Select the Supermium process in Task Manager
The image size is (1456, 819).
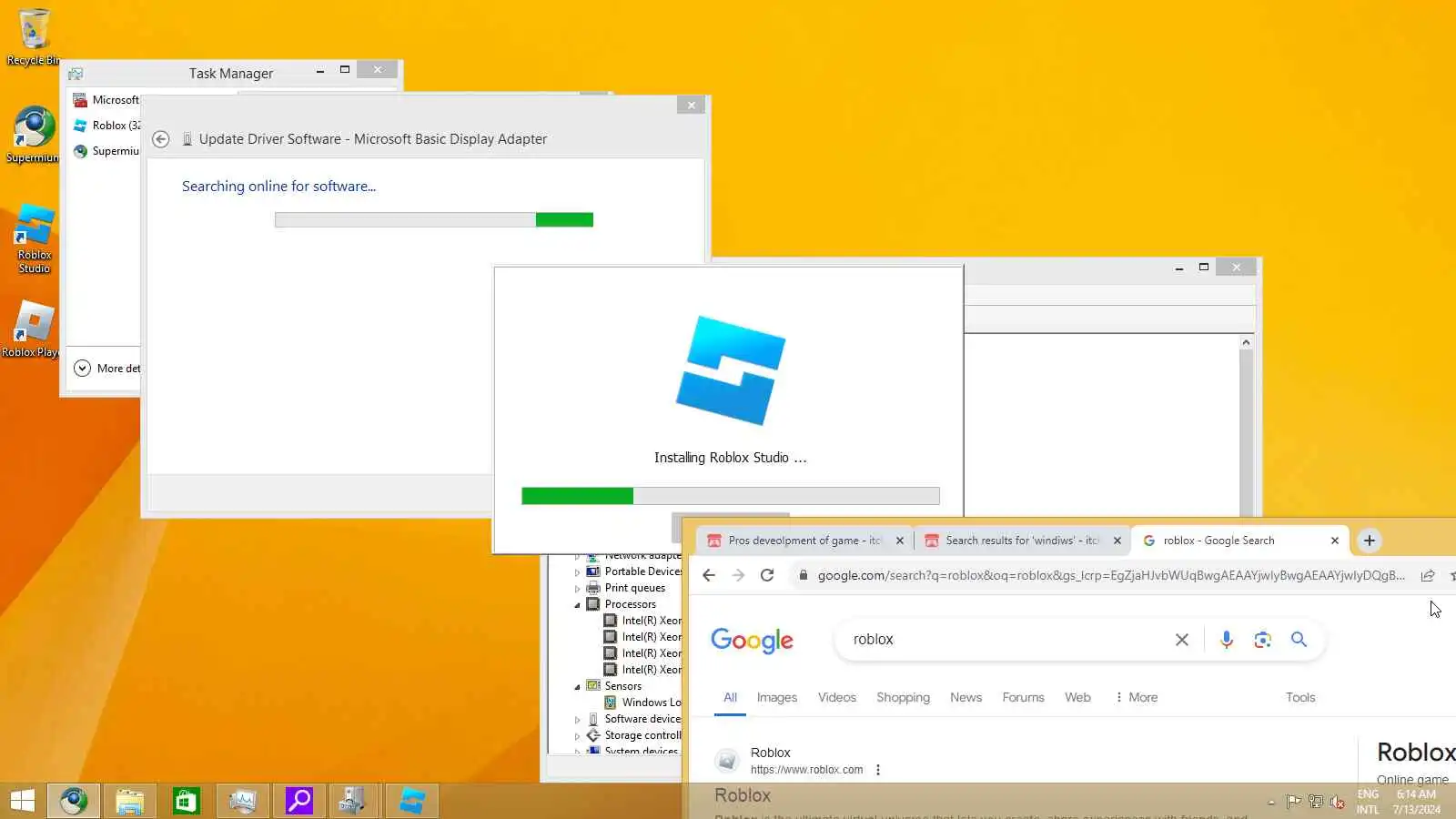tap(106, 151)
